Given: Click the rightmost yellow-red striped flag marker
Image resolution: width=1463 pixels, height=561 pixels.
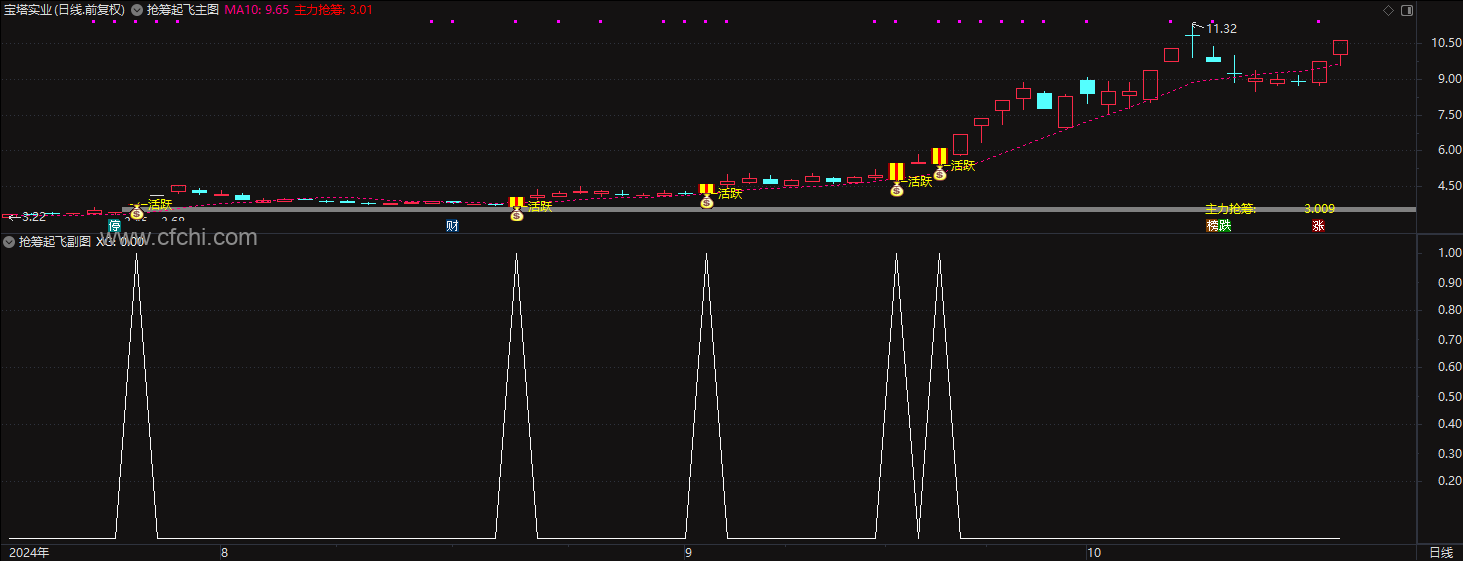Looking at the screenshot, I should 939,156.
